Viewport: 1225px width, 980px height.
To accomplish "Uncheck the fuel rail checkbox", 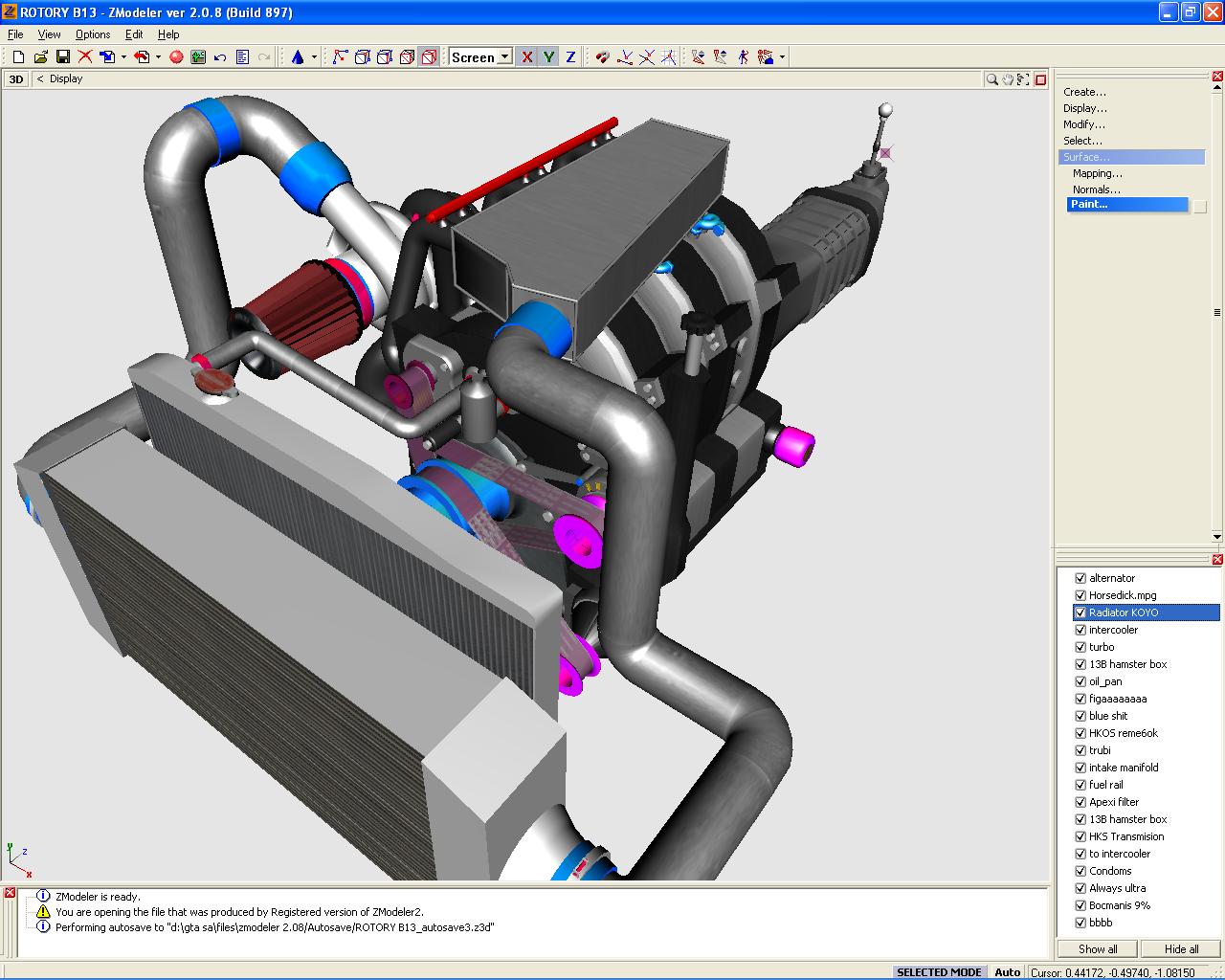I will pos(1080,785).
